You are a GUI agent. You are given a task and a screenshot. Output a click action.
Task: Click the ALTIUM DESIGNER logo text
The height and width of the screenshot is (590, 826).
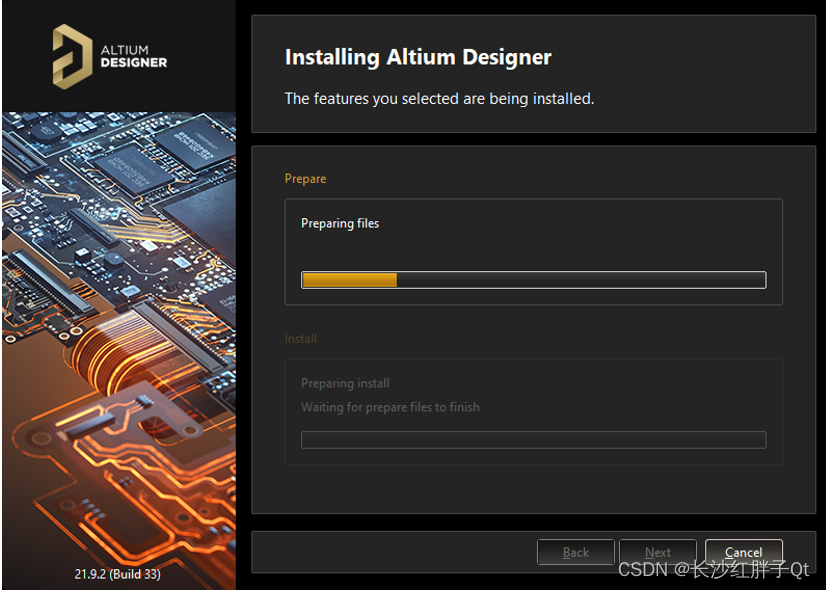point(133,56)
